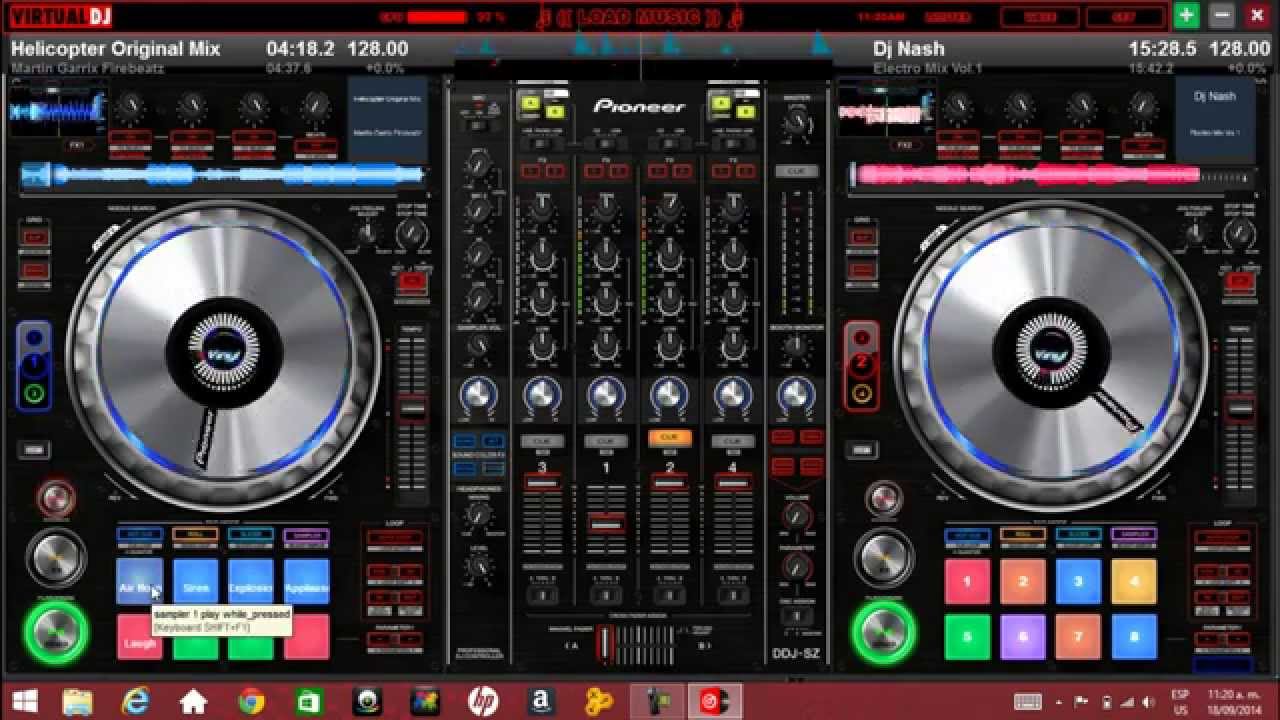Open the Windows Start button
This screenshot has width=1280, height=720.
[25, 700]
